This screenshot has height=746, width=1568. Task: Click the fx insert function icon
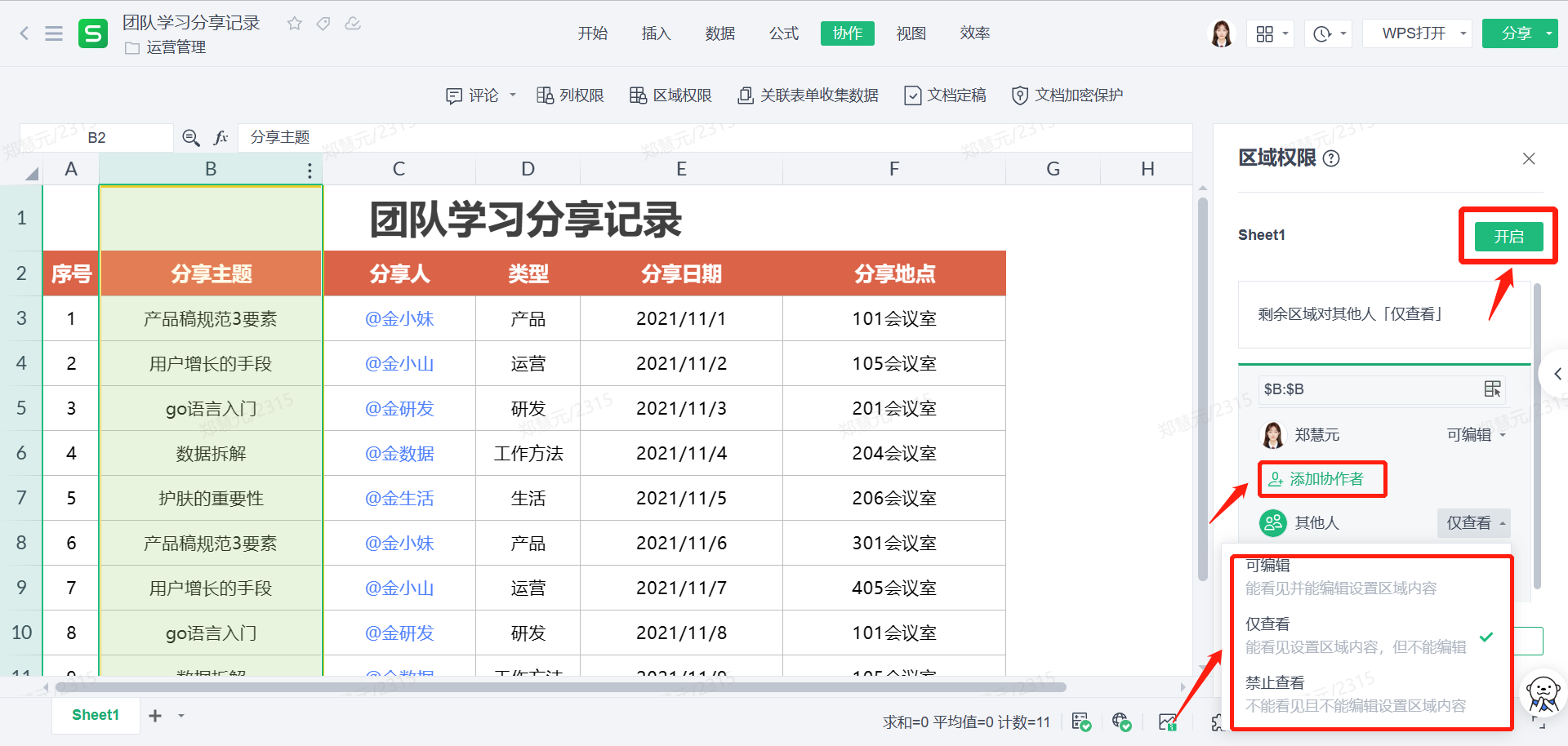click(220, 137)
